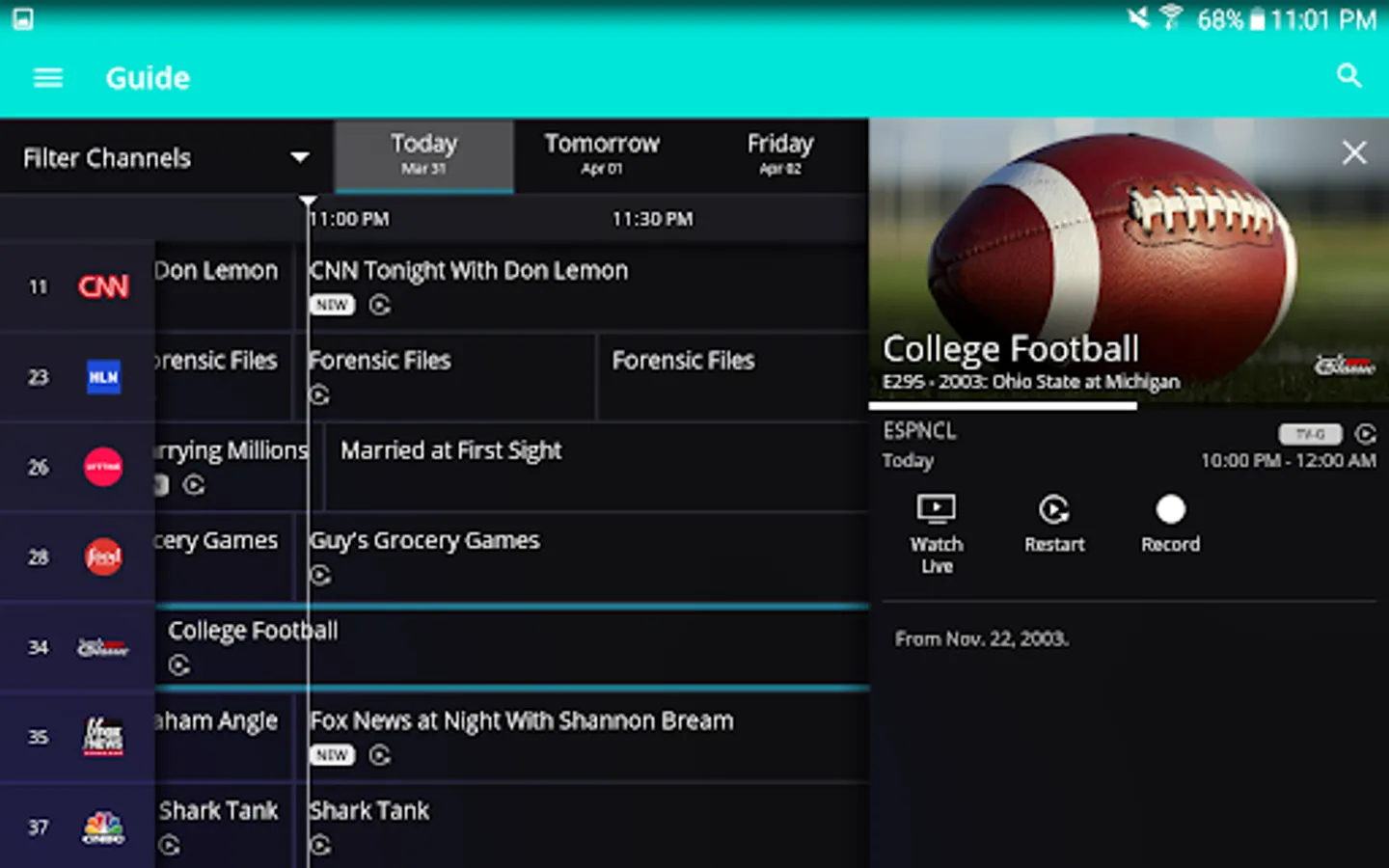Tap the muted sound status icon
1389x868 pixels.
(1139, 17)
